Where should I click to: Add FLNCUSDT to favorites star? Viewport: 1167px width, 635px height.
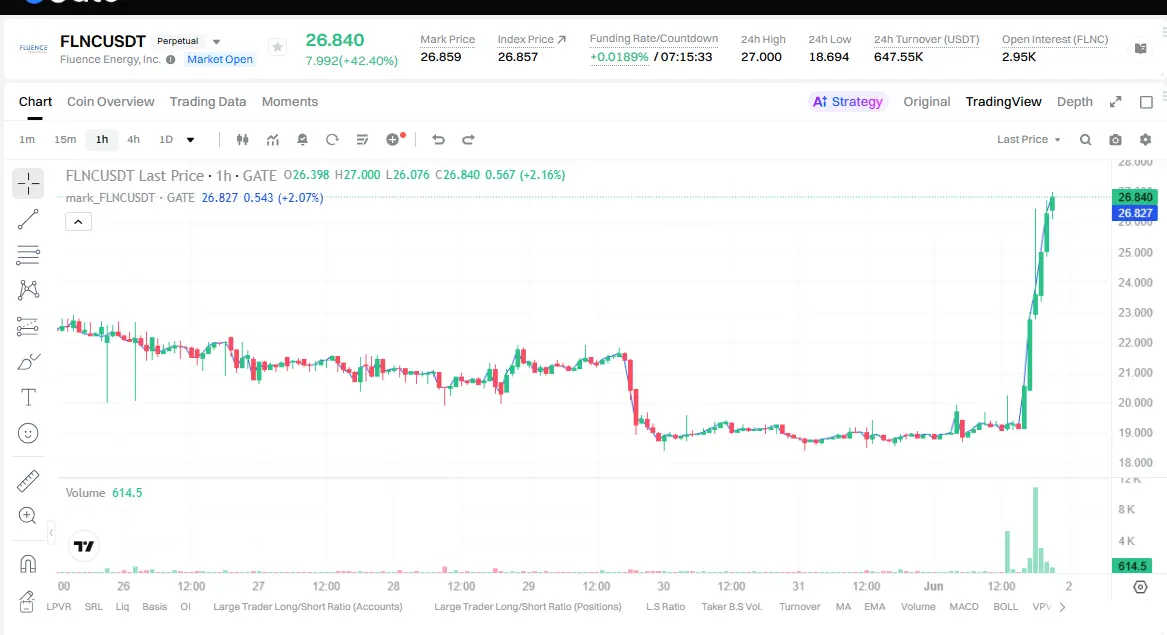coord(278,47)
